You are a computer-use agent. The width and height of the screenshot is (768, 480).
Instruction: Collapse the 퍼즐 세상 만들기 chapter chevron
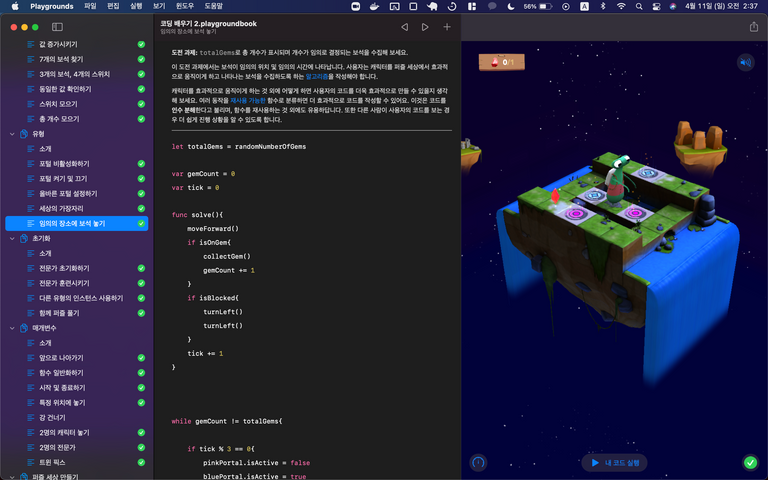[x=12, y=477]
